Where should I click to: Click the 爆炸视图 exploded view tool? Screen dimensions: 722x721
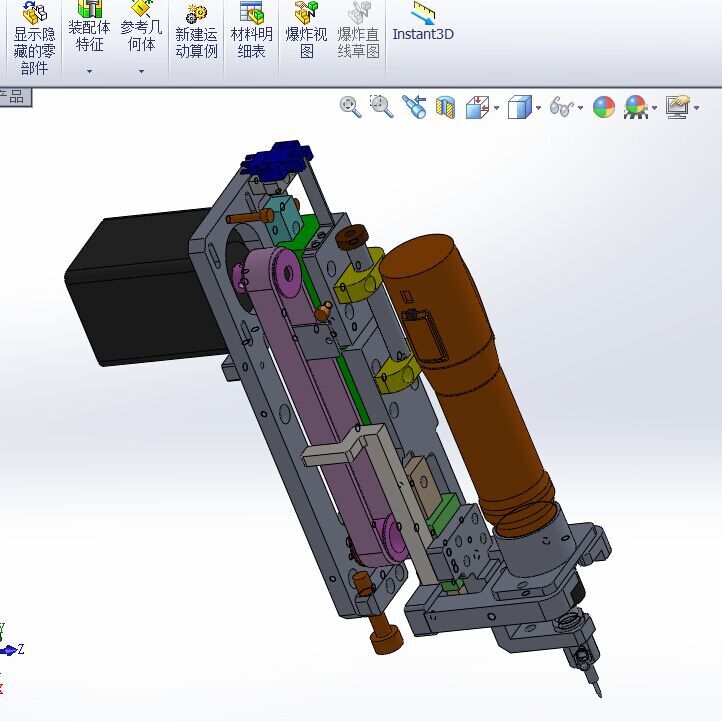tap(306, 30)
